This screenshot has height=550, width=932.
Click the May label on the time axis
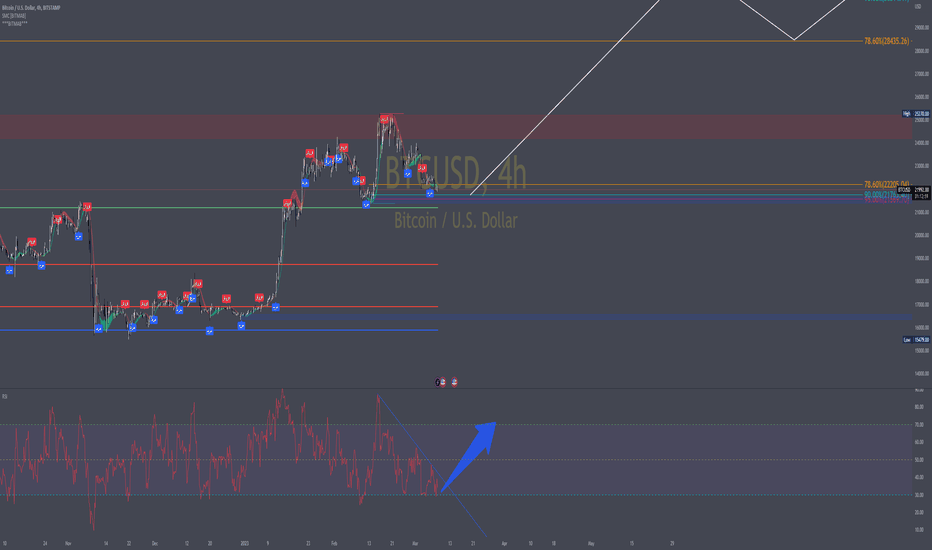pos(591,543)
